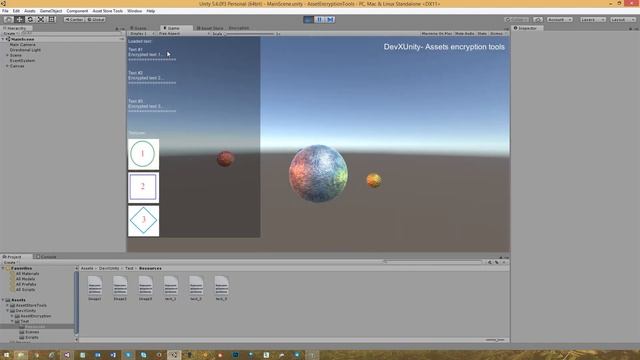640x360 pixels.
Task: Select Main Camera in Hierarchy
Action: 22,44
